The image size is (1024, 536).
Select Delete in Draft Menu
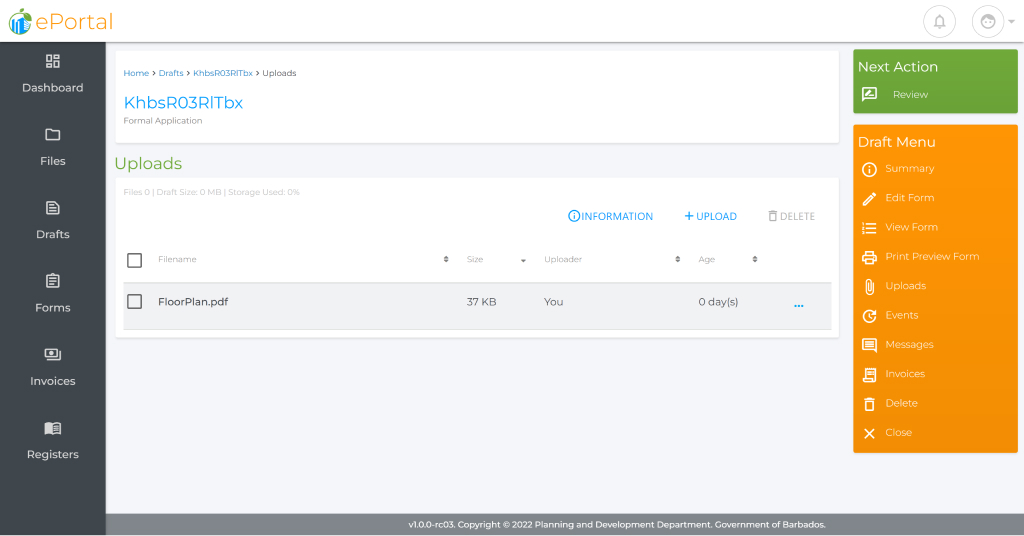901,403
